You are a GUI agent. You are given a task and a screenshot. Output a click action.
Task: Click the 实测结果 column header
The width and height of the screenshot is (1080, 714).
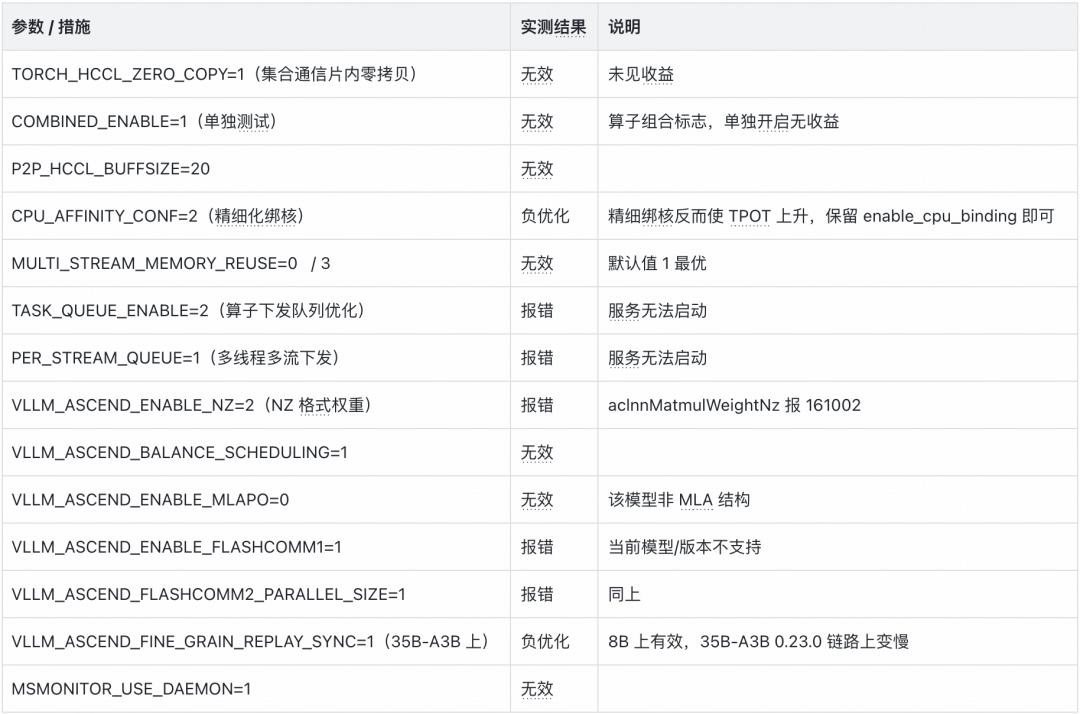(553, 27)
